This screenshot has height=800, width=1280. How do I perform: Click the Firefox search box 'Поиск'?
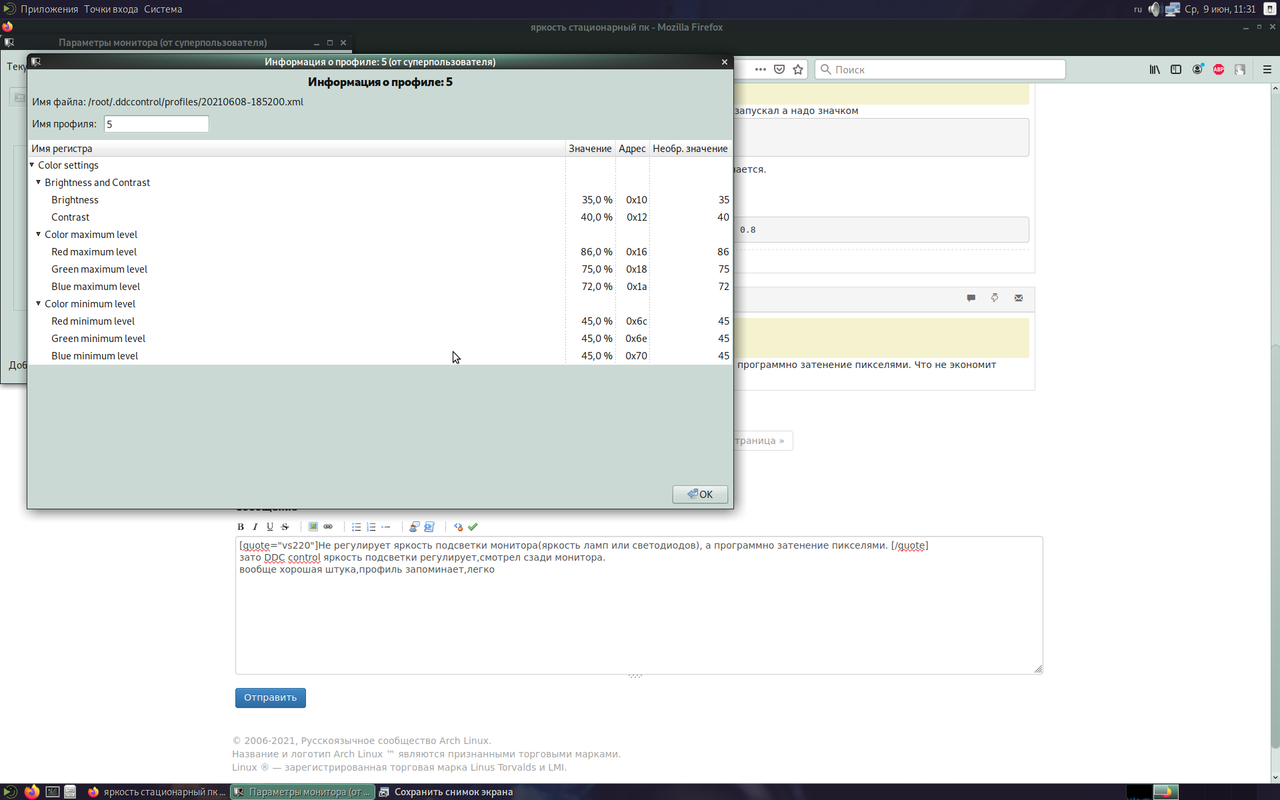(940, 70)
